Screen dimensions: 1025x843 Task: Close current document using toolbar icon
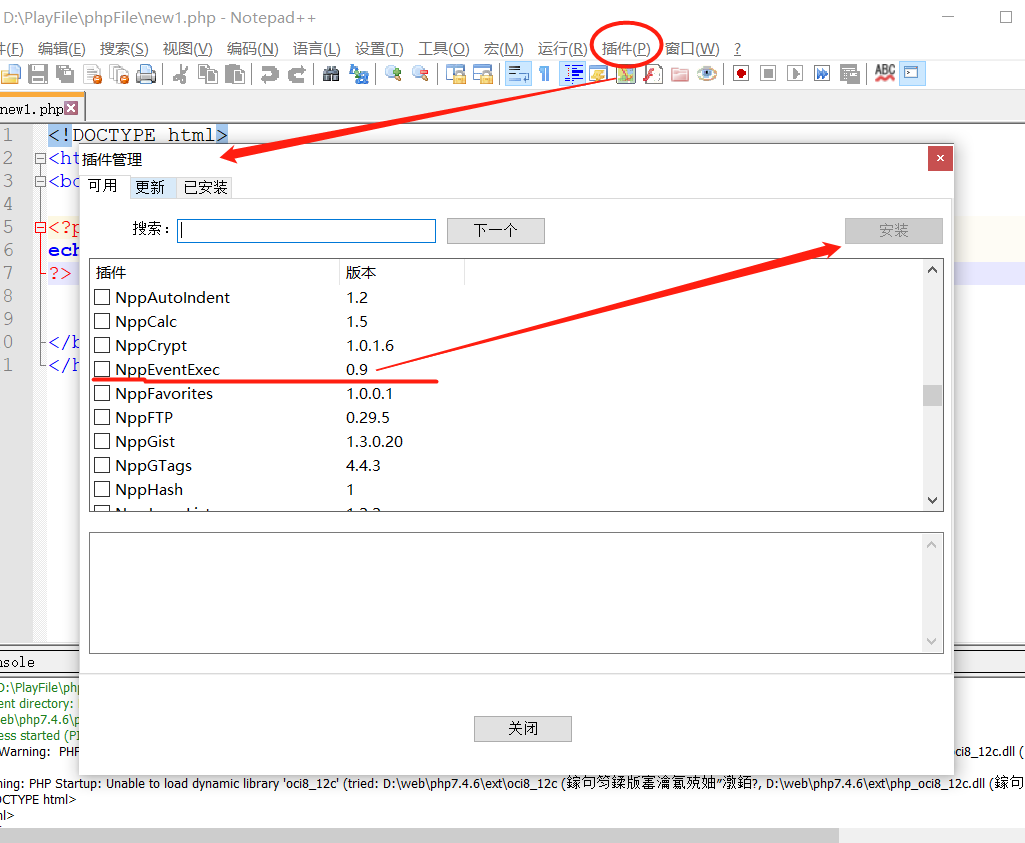(92, 74)
